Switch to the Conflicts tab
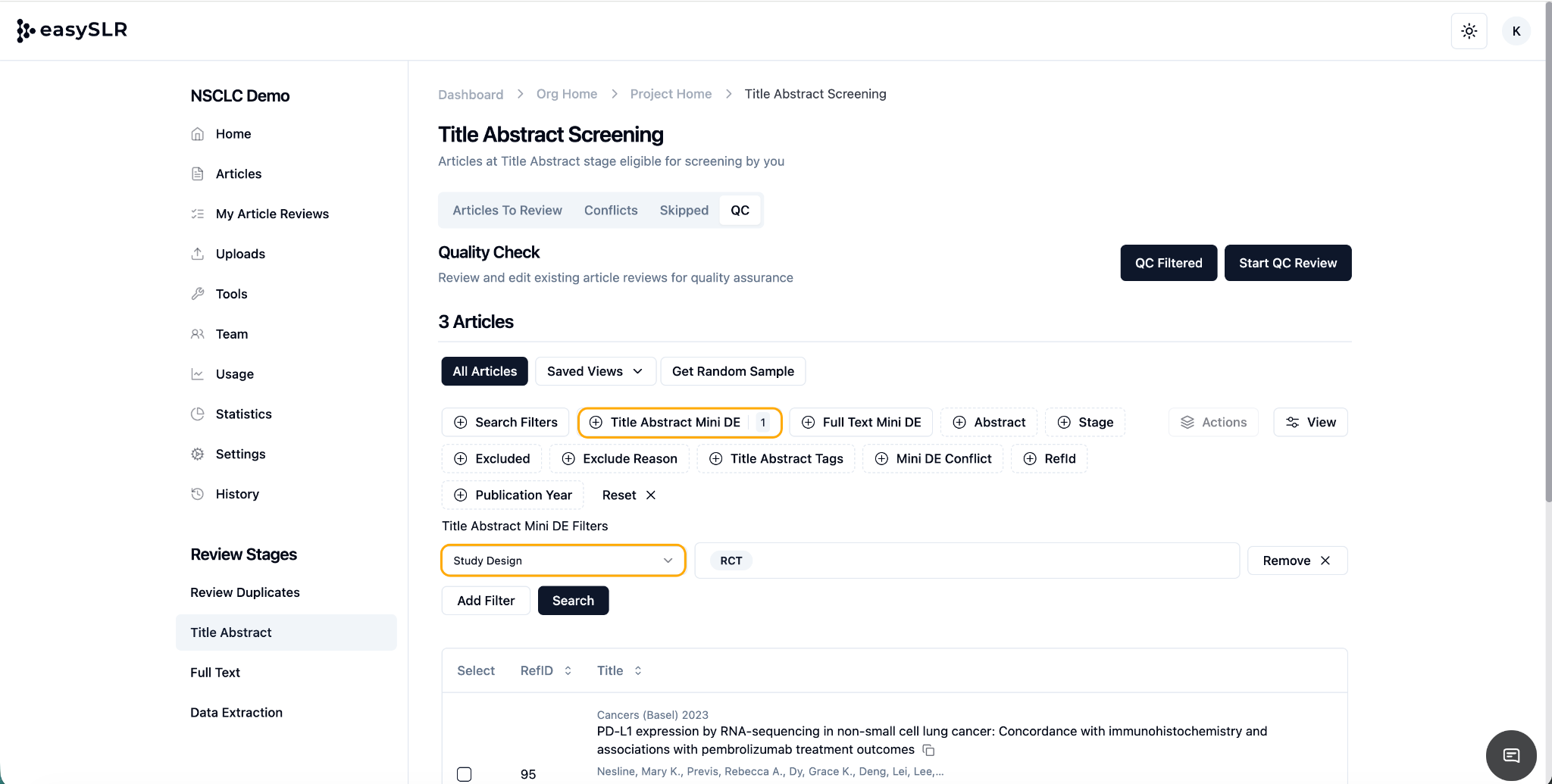Viewport: 1552px width, 784px height. (x=611, y=210)
